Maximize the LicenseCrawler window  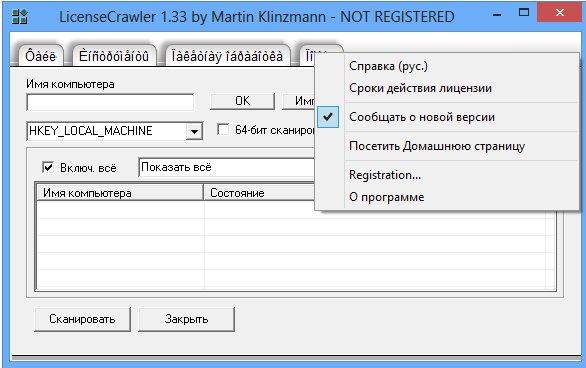[x=524, y=13]
